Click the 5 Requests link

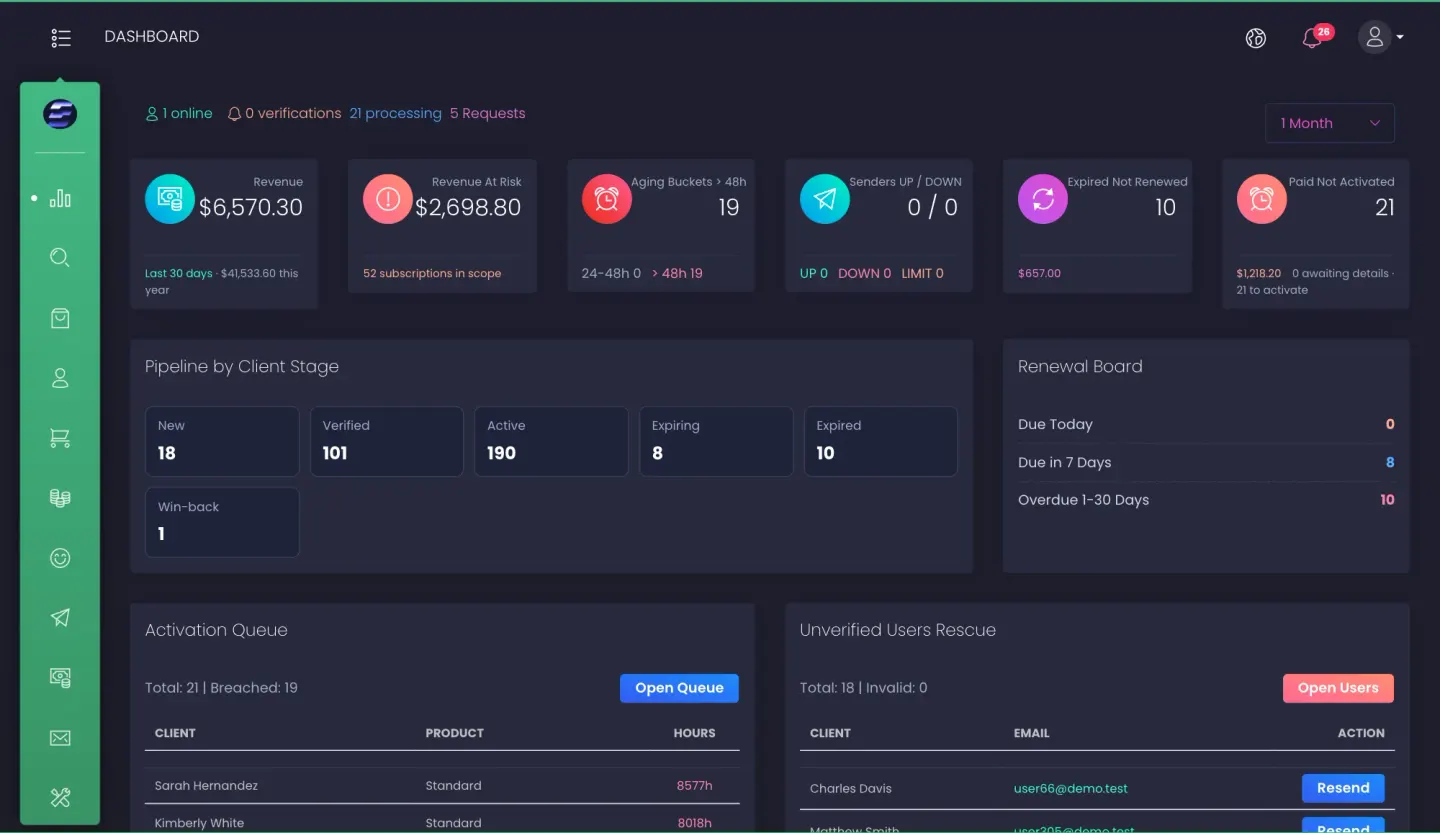click(487, 114)
